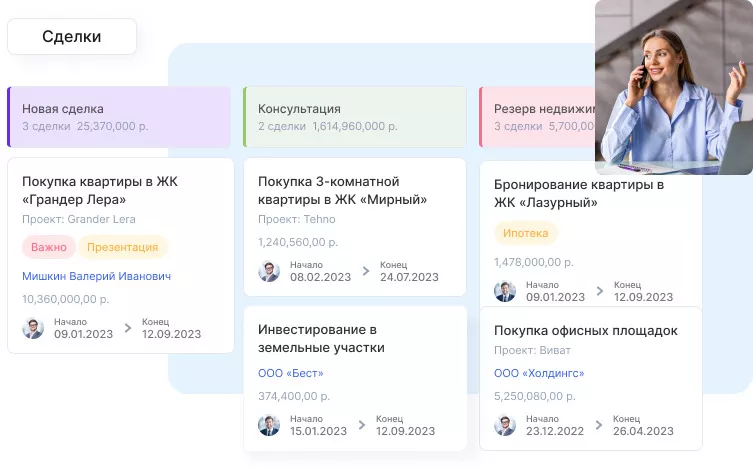Click date arrow on office purchase card
The height and width of the screenshot is (470, 753).
(599, 425)
